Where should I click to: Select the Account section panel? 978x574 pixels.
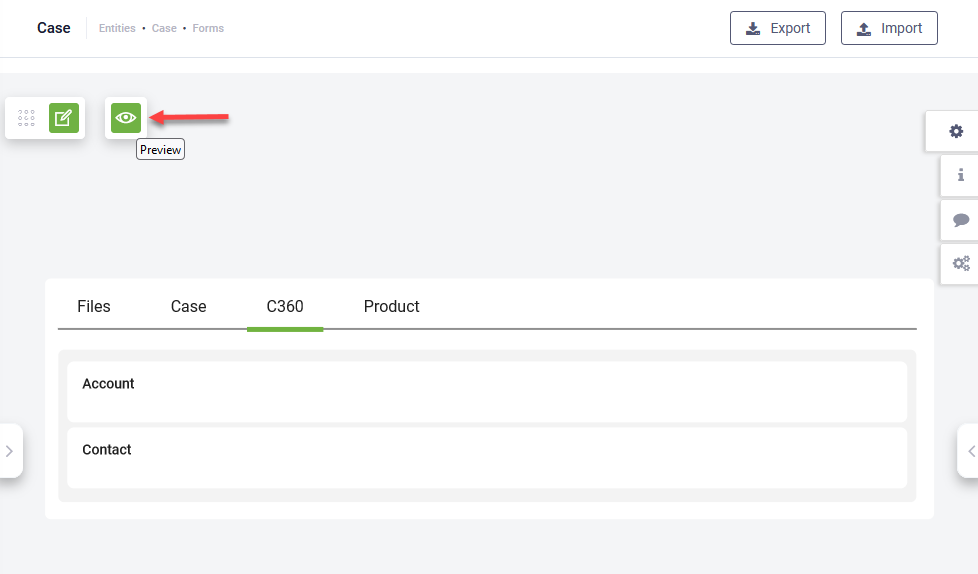(x=487, y=391)
